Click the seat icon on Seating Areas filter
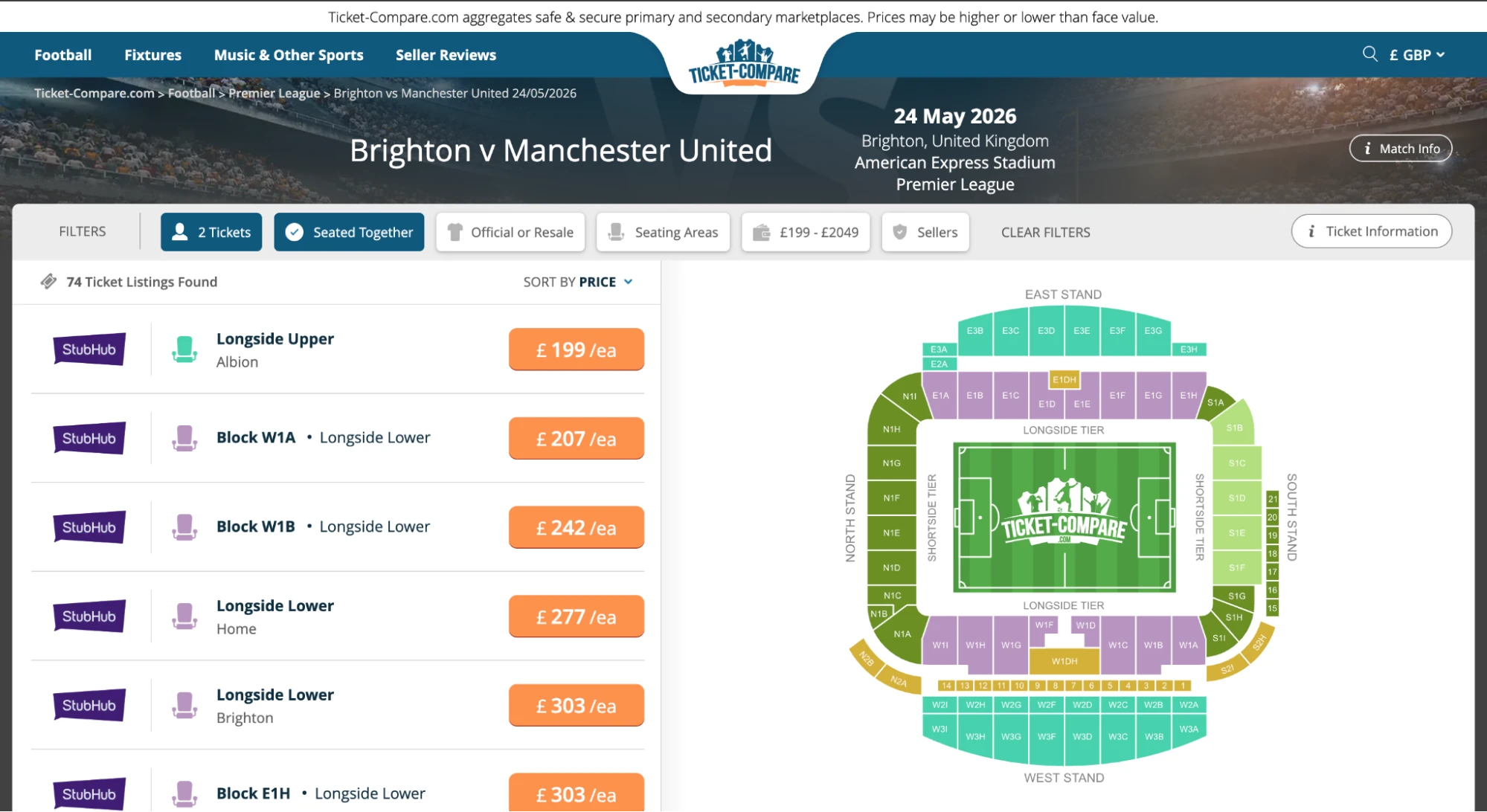The height and width of the screenshot is (812, 1487). pyautogui.click(x=614, y=232)
